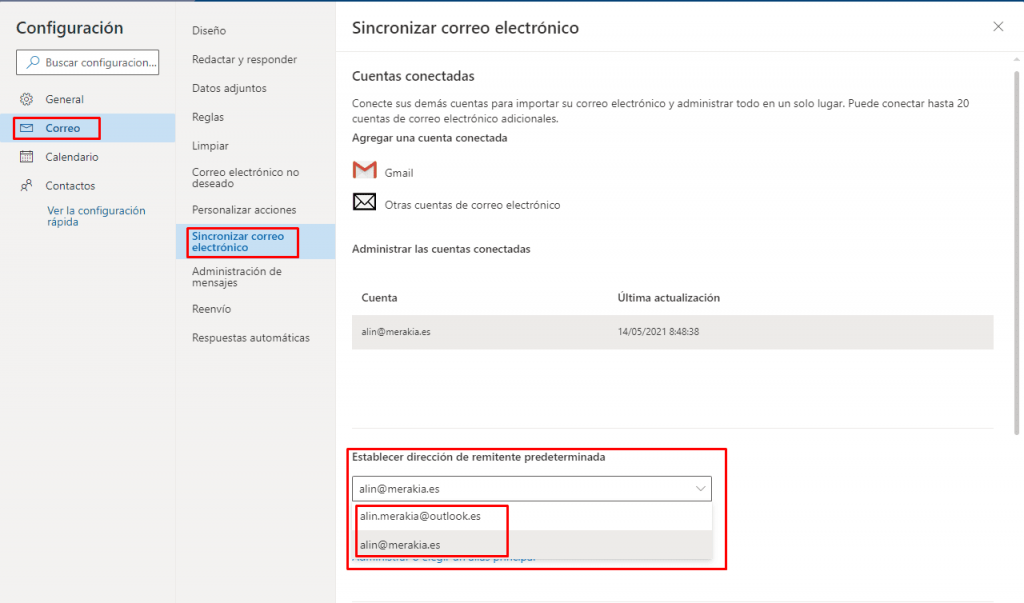The width and height of the screenshot is (1024, 603).
Task: Click the vertical scrollbar on the right
Action: click(1016, 253)
